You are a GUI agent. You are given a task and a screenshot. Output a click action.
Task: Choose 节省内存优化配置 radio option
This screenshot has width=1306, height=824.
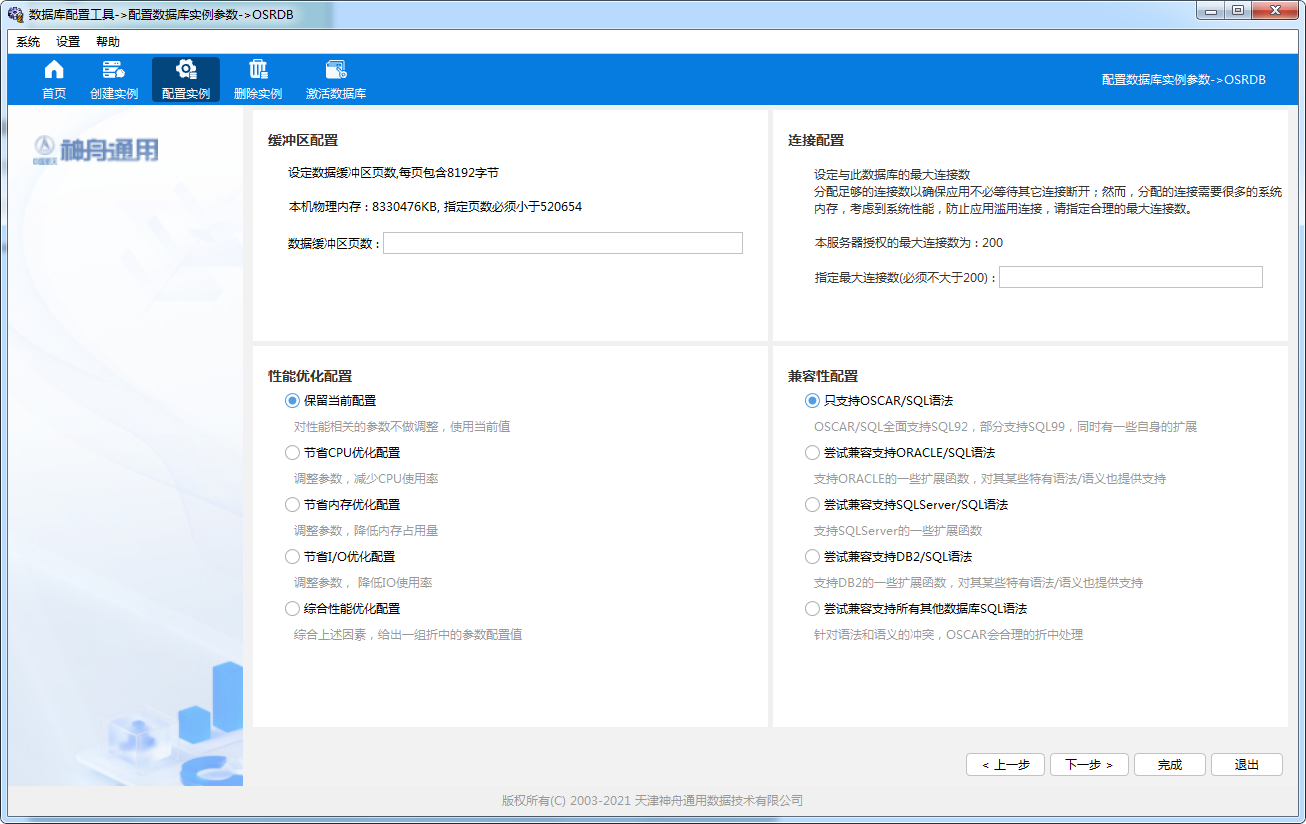[x=293, y=505]
